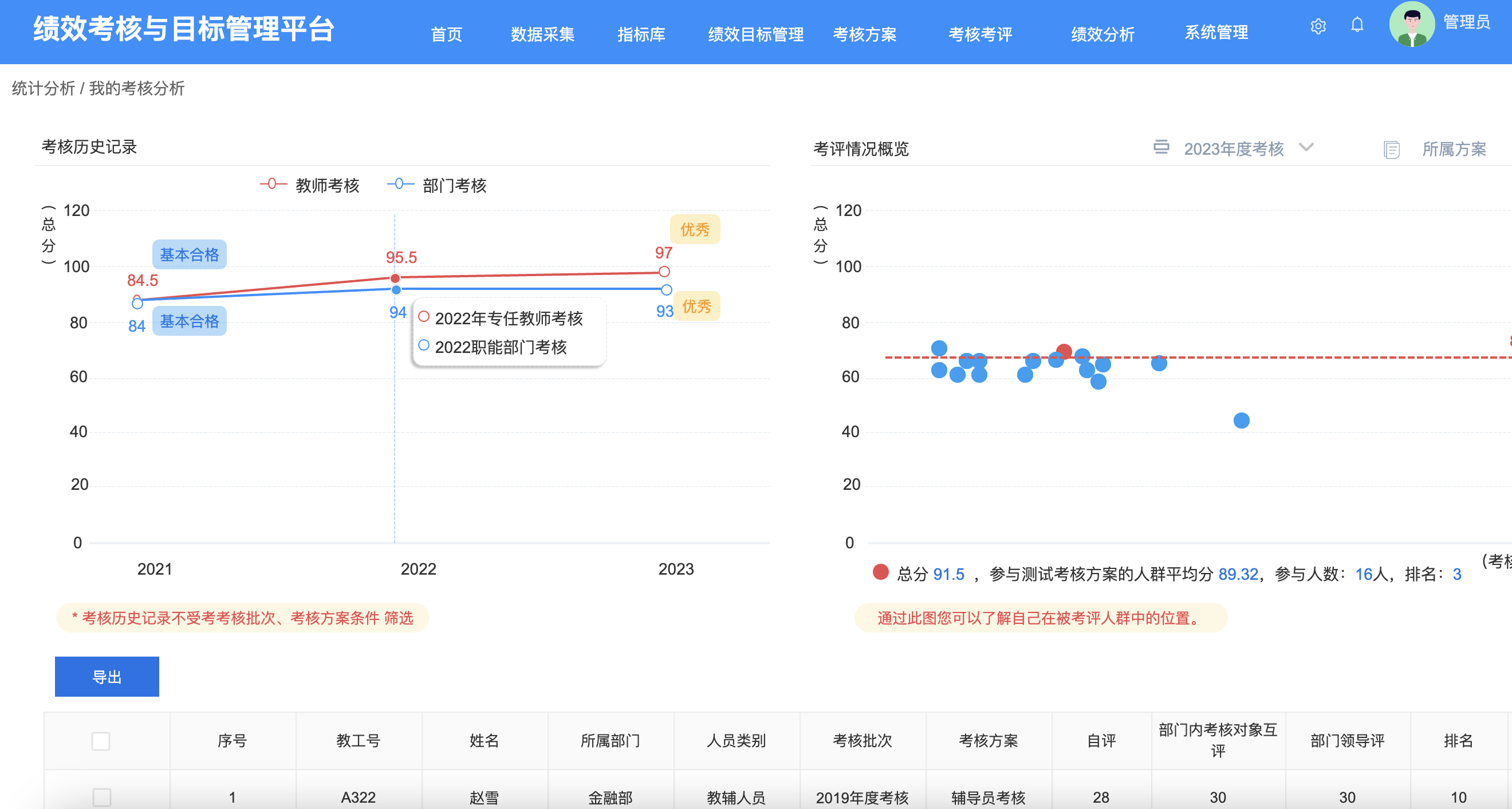Click the batch icon beside 2023年度考核

pyautogui.click(x=1160, y=147)
